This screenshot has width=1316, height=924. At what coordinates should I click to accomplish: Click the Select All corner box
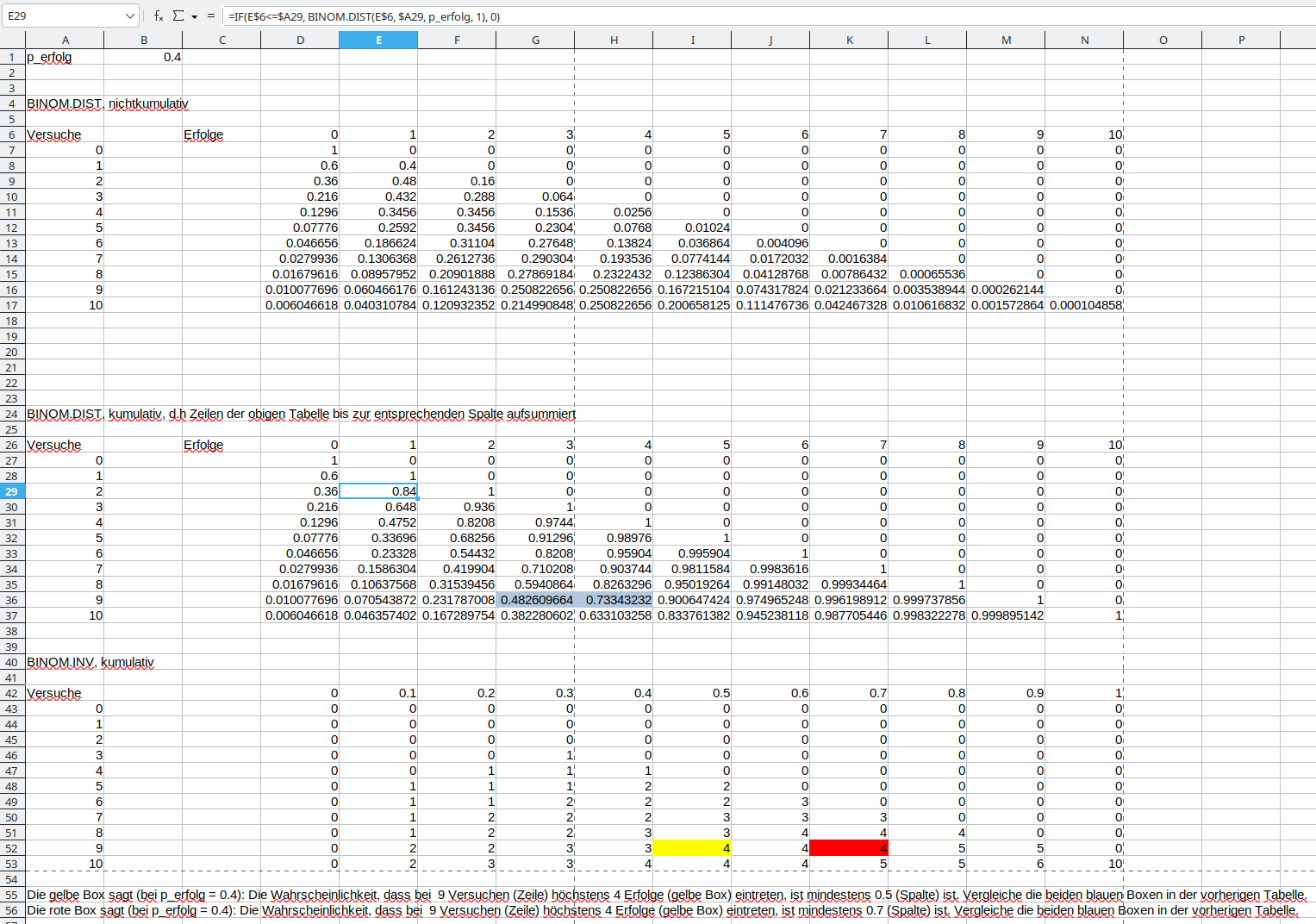pos(12,40)
